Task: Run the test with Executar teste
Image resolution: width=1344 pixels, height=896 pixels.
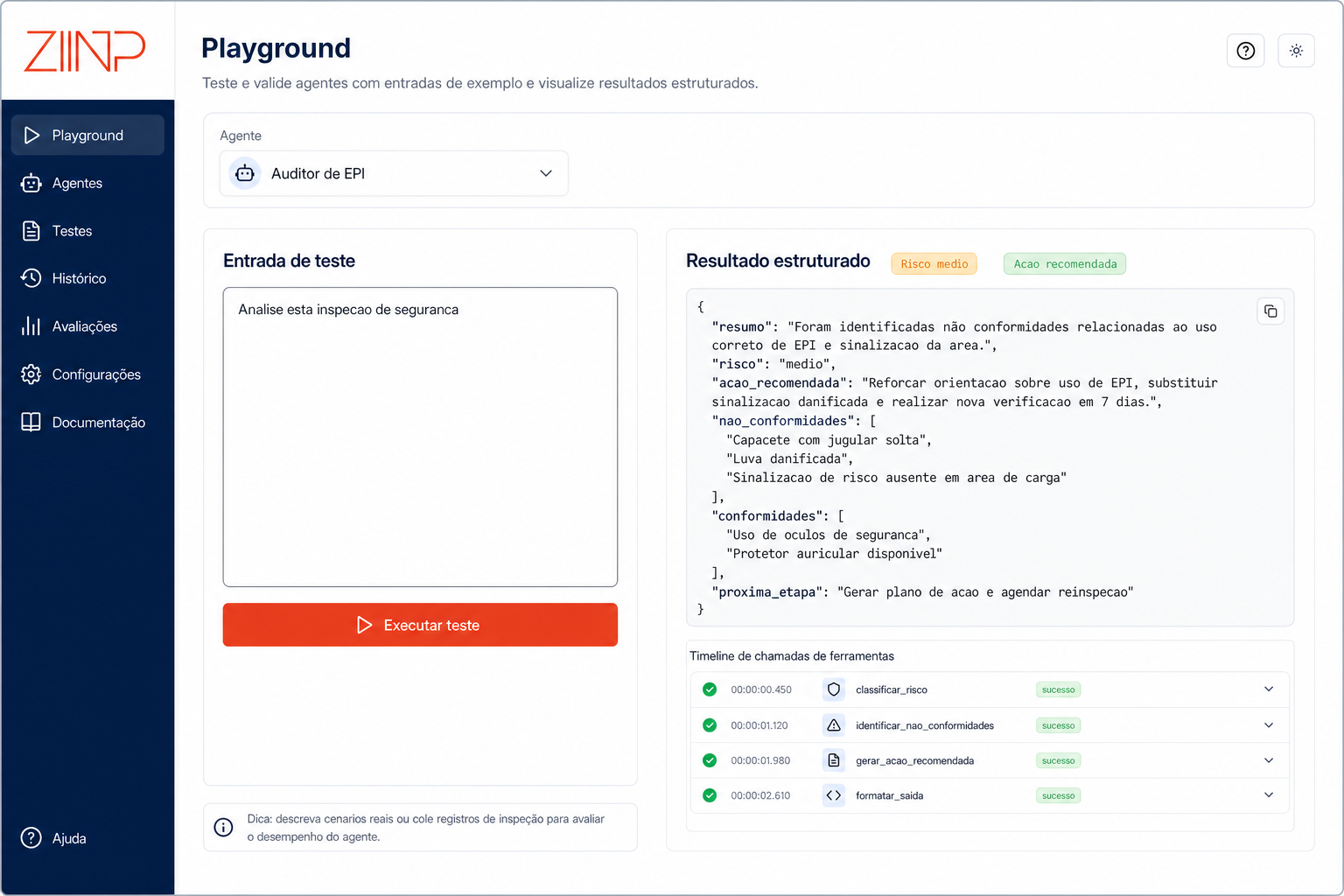Action: pyautogui.click(x=420, y=625)
